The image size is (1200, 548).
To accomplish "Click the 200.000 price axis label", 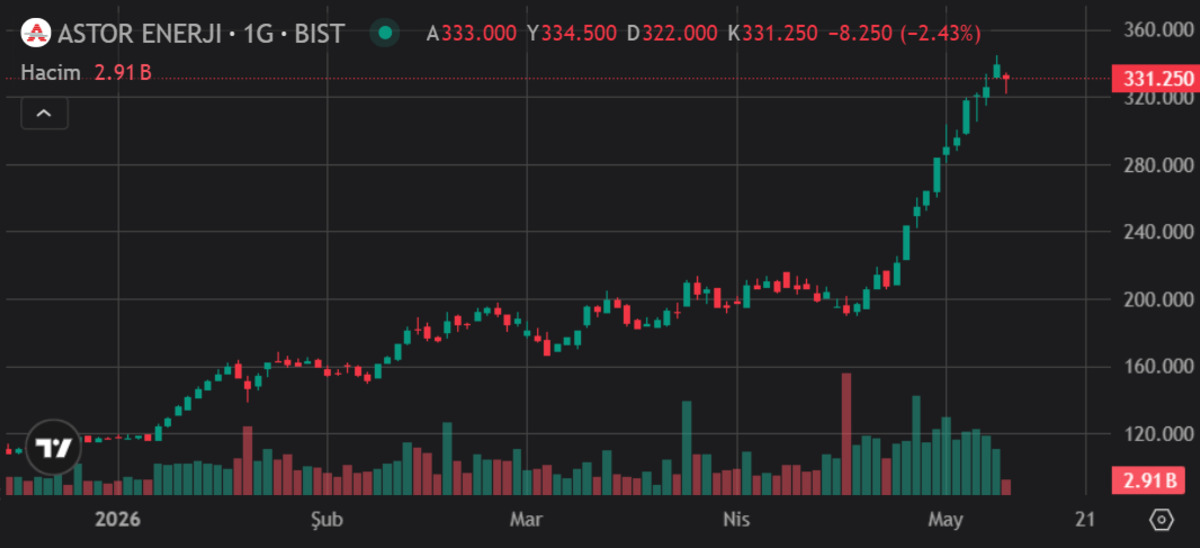I will coord(1159,299).
